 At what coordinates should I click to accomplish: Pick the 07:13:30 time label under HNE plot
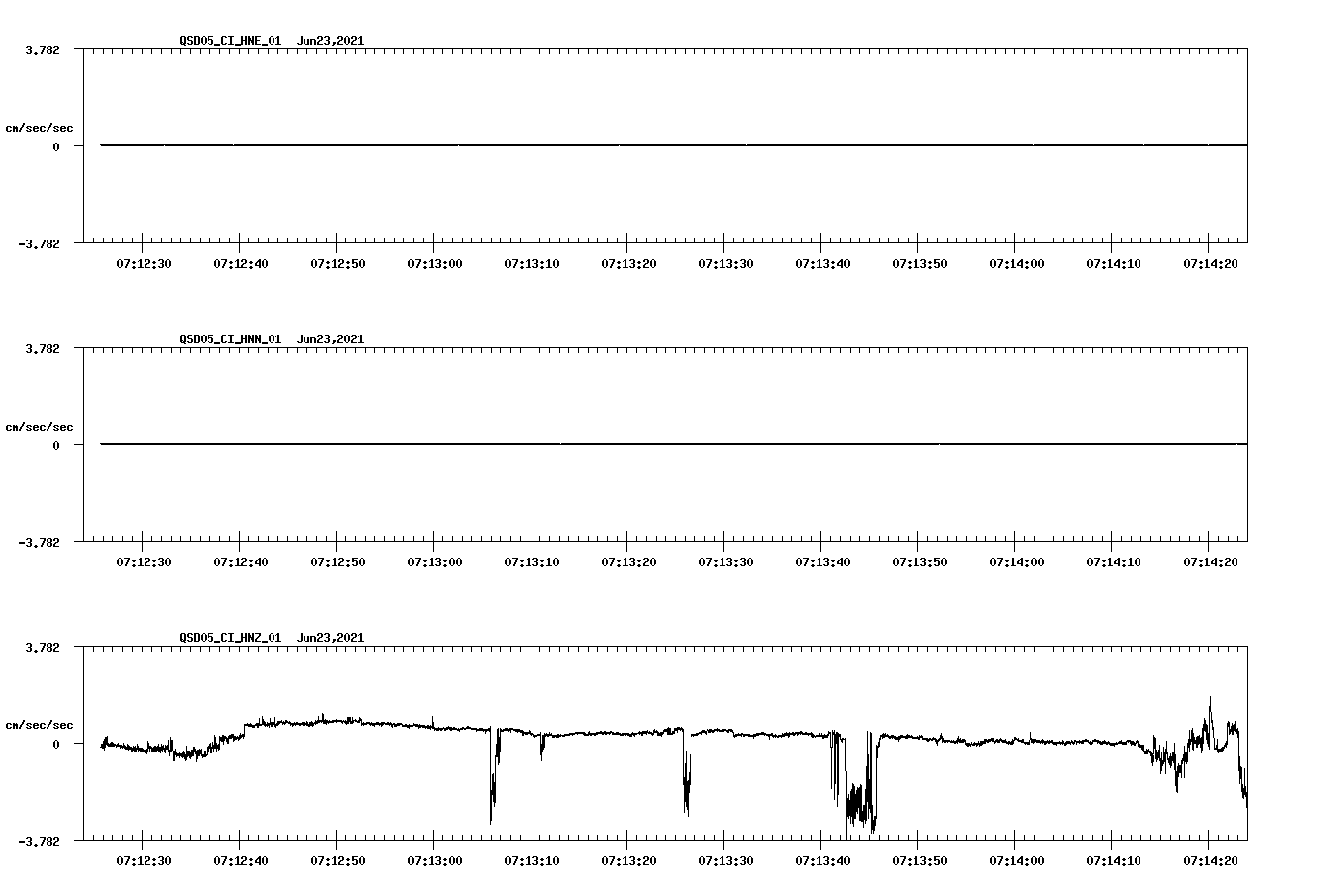coord(725,263)
